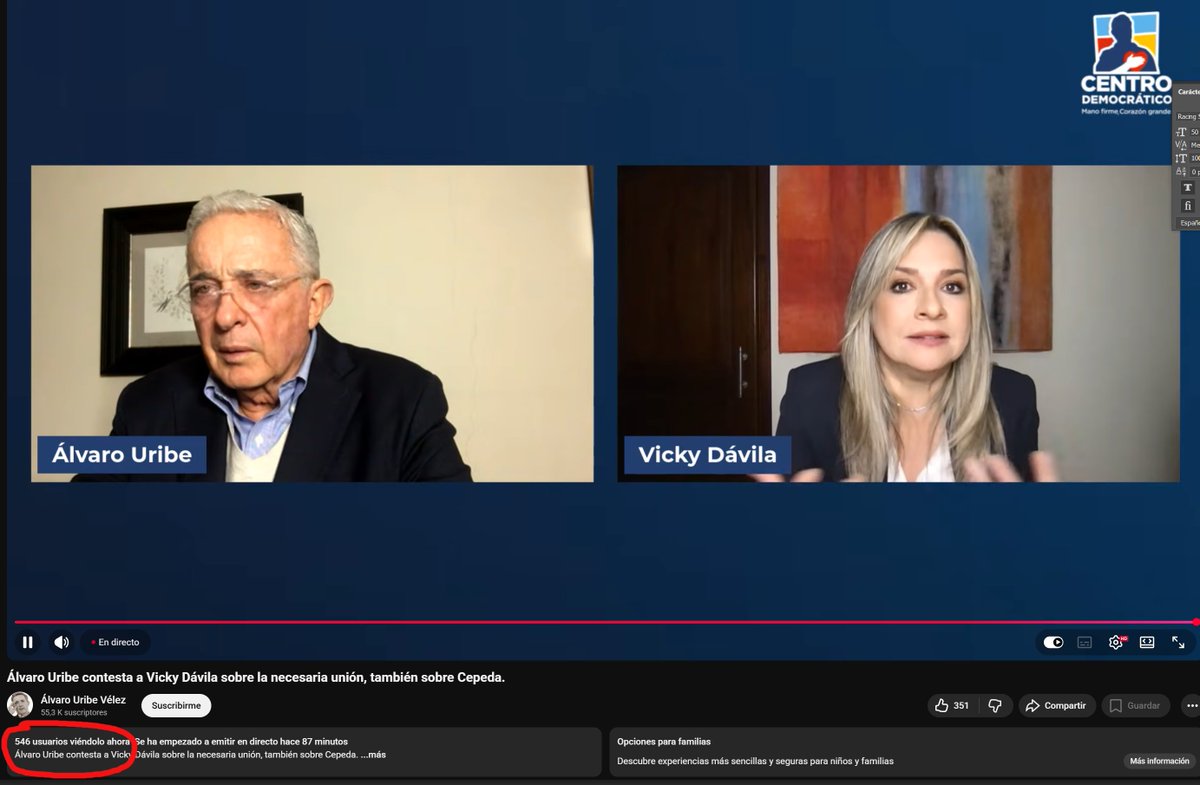The height and width of the screenshot is (785, 1200).
Task: Open the Álvaro Uribe Vélez channel avatar
Action: pos(20,705)
